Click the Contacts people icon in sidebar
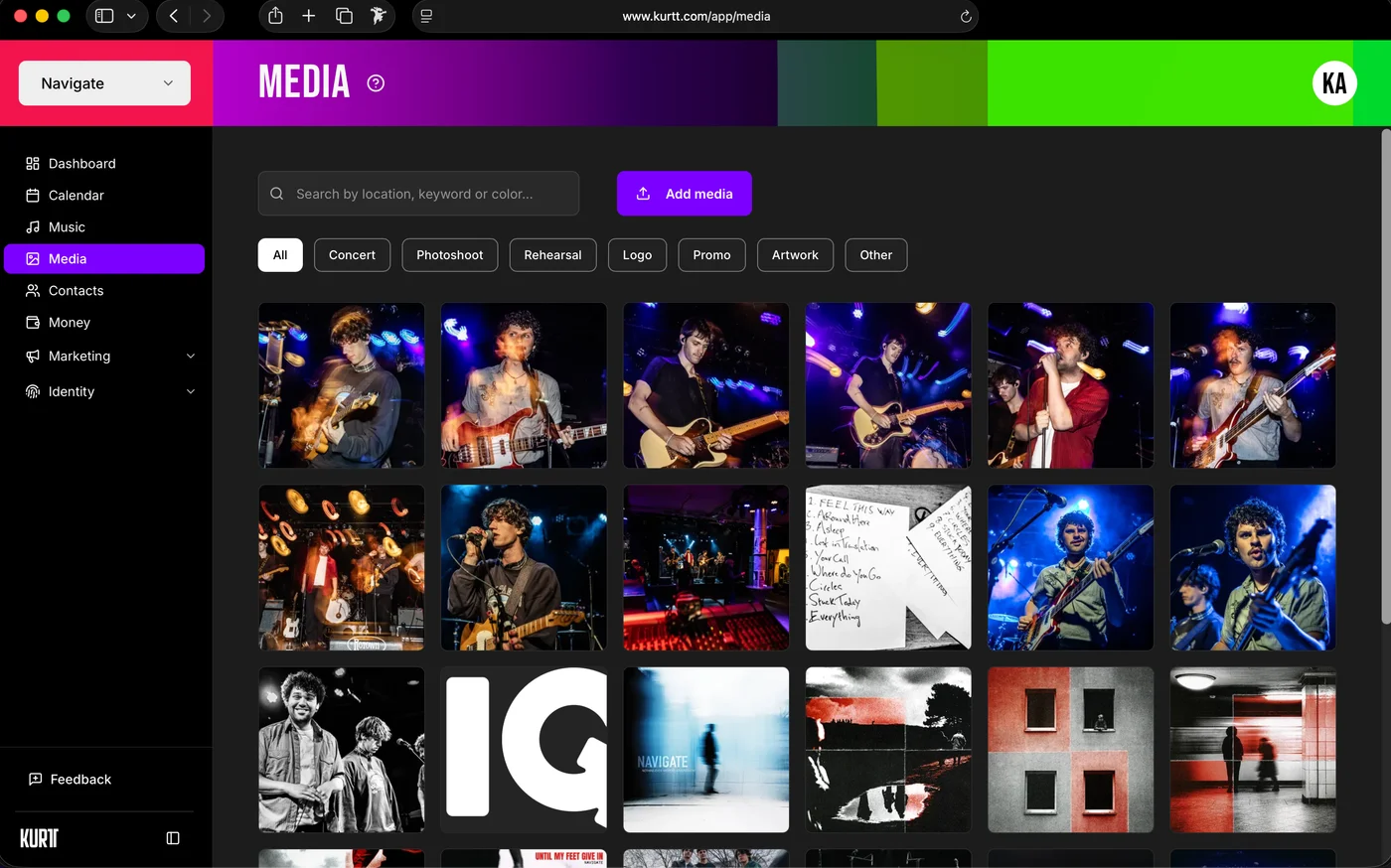This screenshot has height=868, width=1391. (x=33, y=291)
